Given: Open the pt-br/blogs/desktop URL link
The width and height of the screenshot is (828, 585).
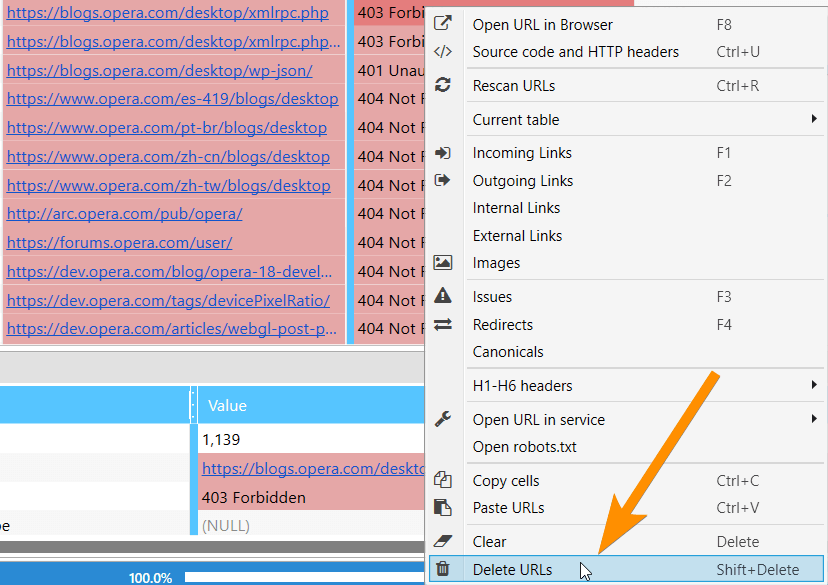Looking at the screenshot, I should [x=166, y=128].
